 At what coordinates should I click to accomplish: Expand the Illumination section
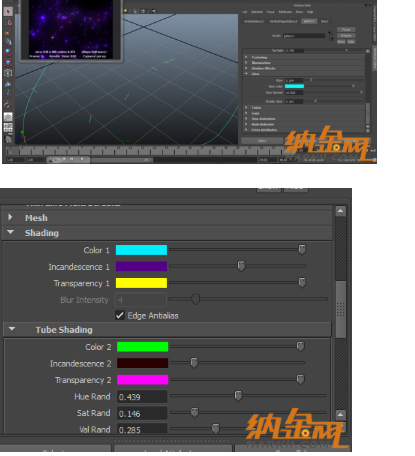click(x=303, y=63)
